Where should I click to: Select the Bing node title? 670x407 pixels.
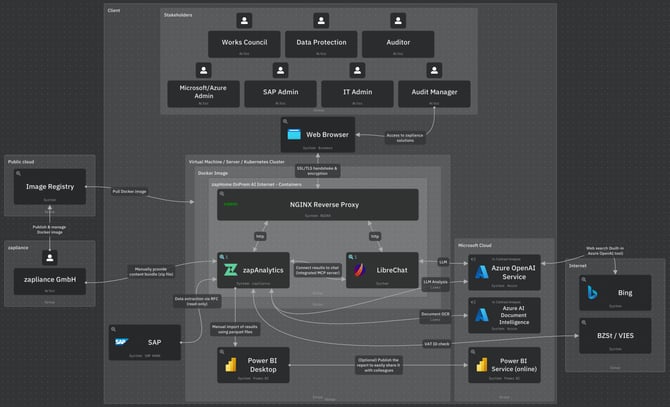[x=625, y=293]
